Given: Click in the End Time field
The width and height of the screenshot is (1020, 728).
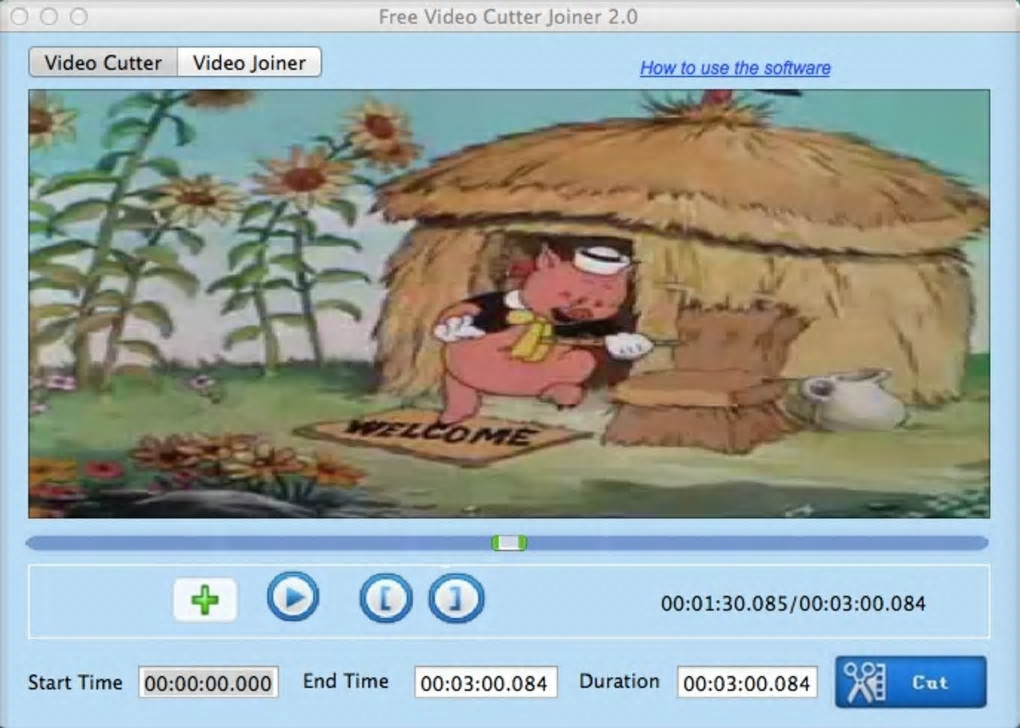Looking at the screenshot, I should pos(485,682).
